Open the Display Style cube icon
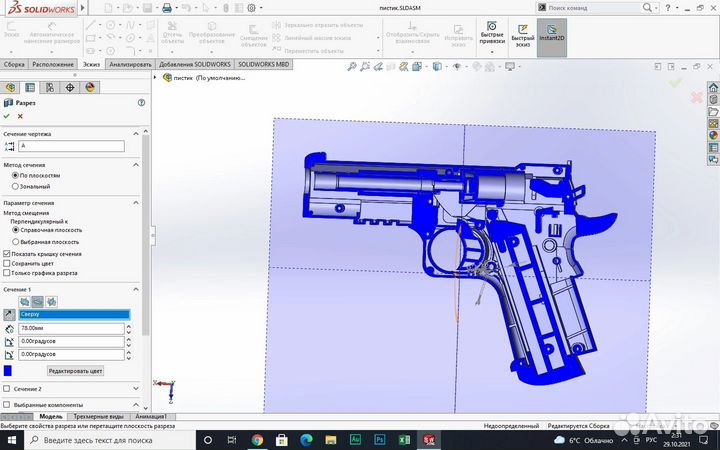 pyautogui.click(x=437, y=67)
